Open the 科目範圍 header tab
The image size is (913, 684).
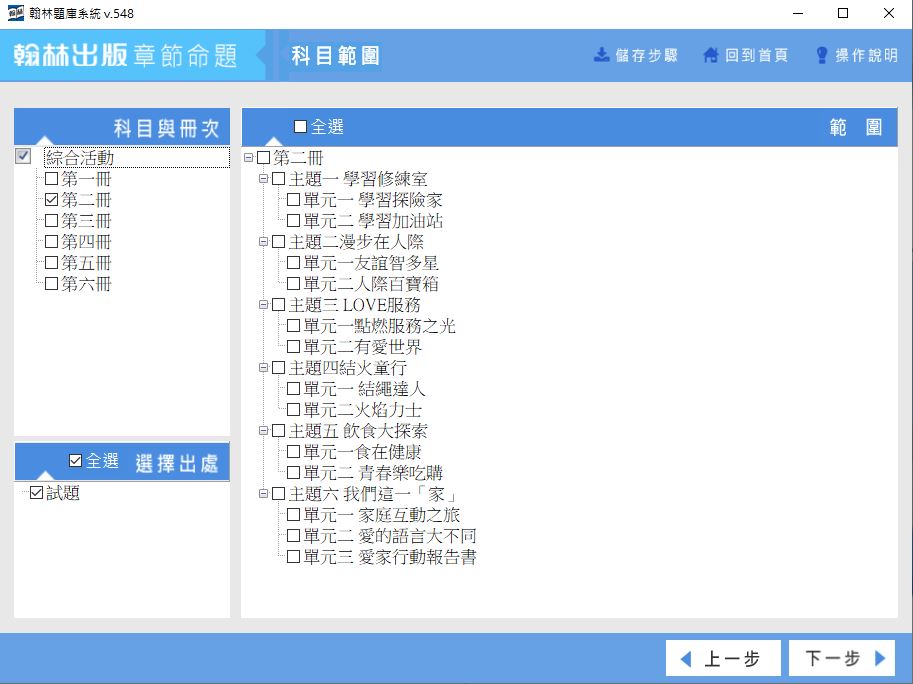[x=335, y=56]
